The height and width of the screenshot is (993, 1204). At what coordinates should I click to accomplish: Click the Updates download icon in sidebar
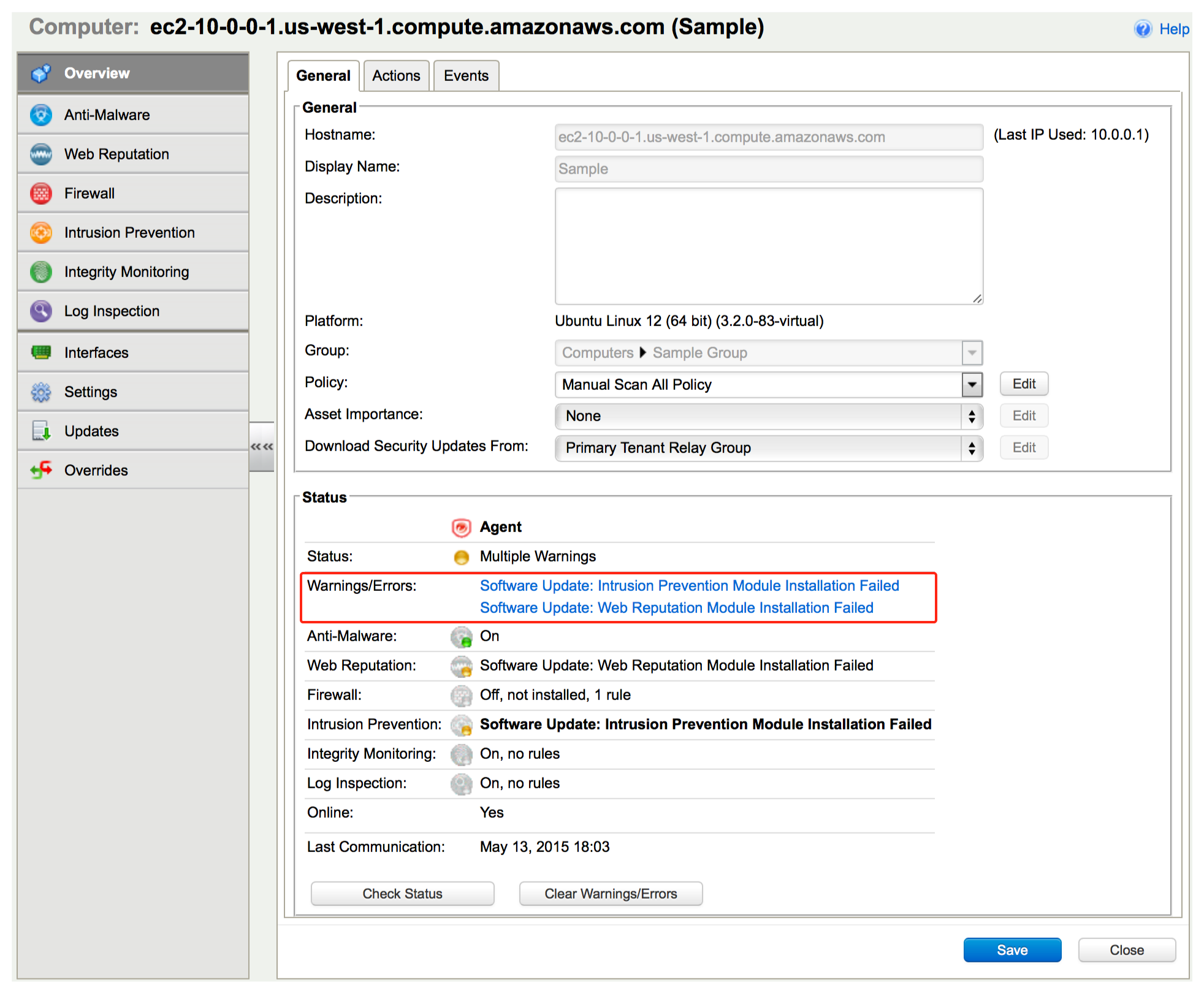pos(41,431)
